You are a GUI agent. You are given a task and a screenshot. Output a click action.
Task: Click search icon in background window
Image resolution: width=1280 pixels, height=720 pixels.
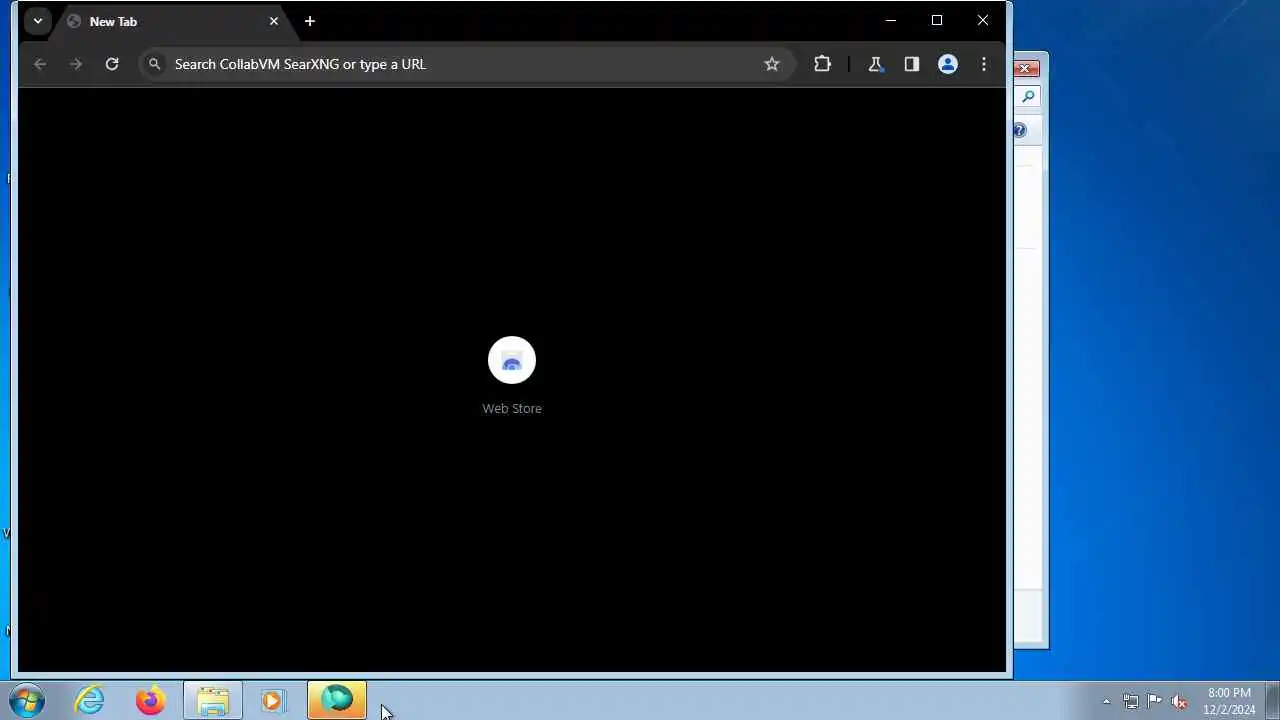click(x=1028, y=97)
